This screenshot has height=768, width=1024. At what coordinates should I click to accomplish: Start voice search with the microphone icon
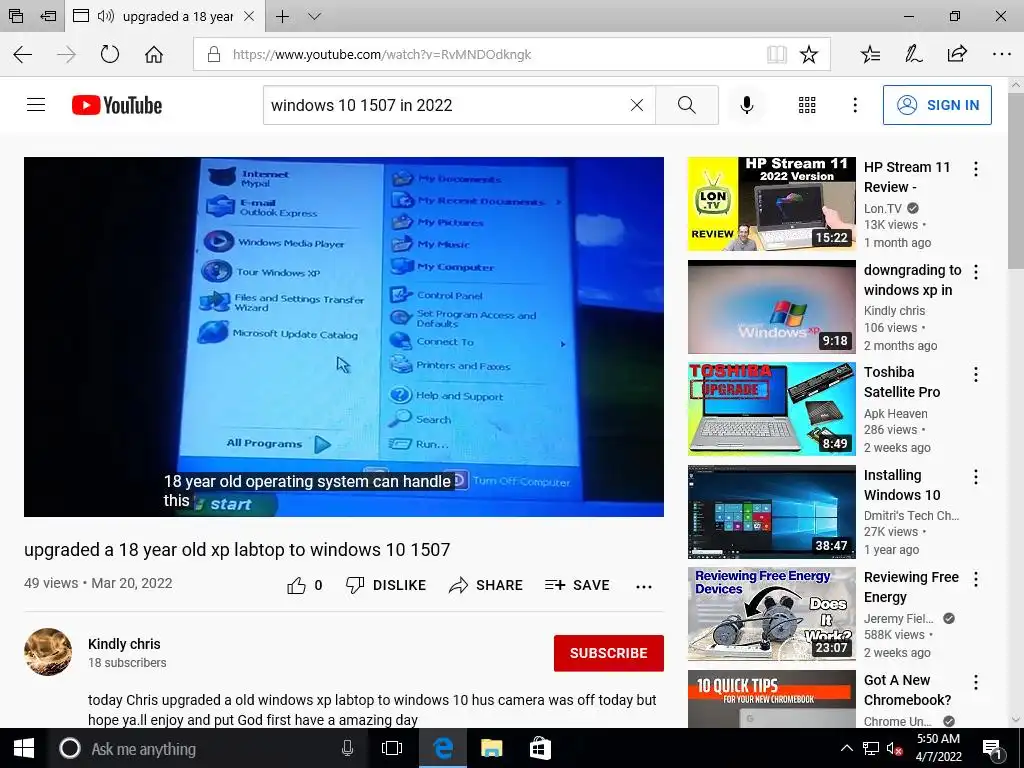pyautogui.click(x=746, y=104)
